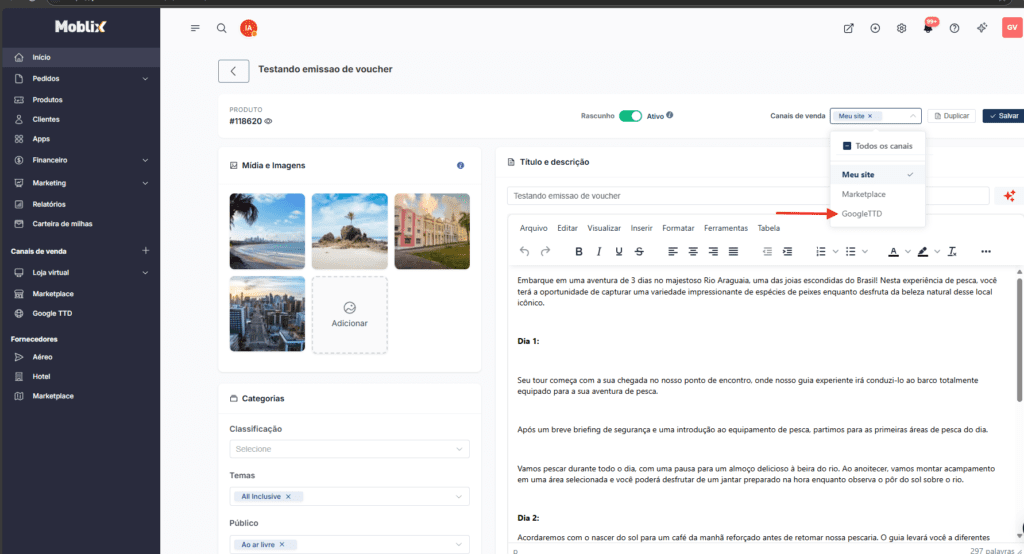
Task: Check the Todos os canais checkbox
Action: 847,146
